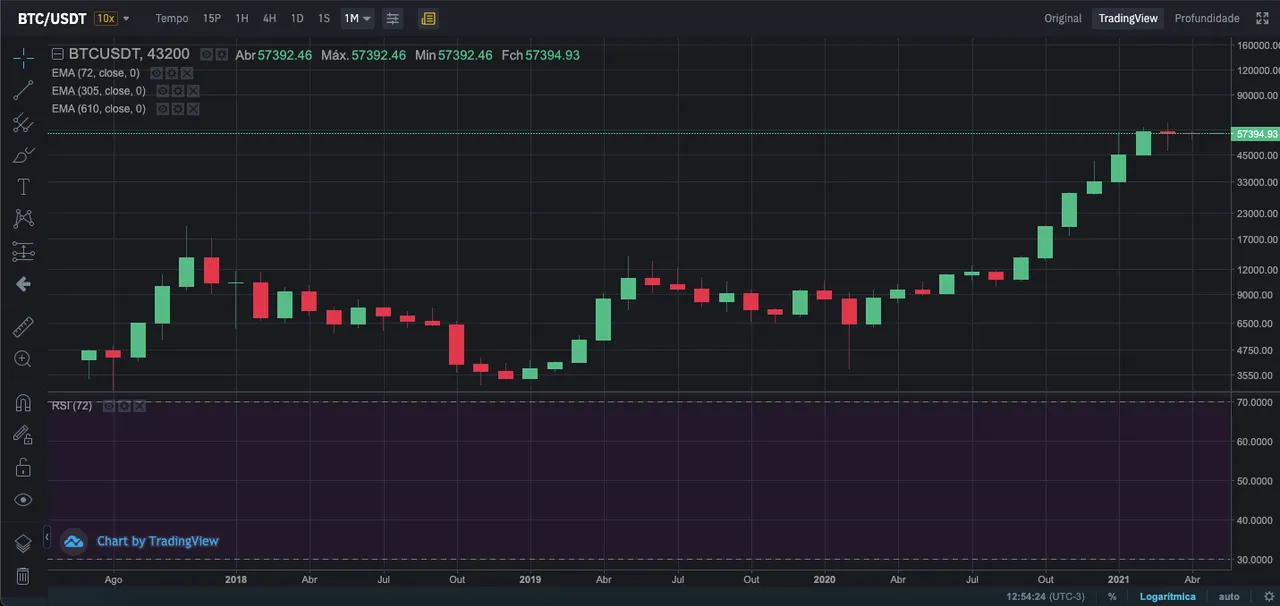Expand the BTC/USDT pair selector arrow
Screen dimensions: 1280x606
(x=126, y=18)
